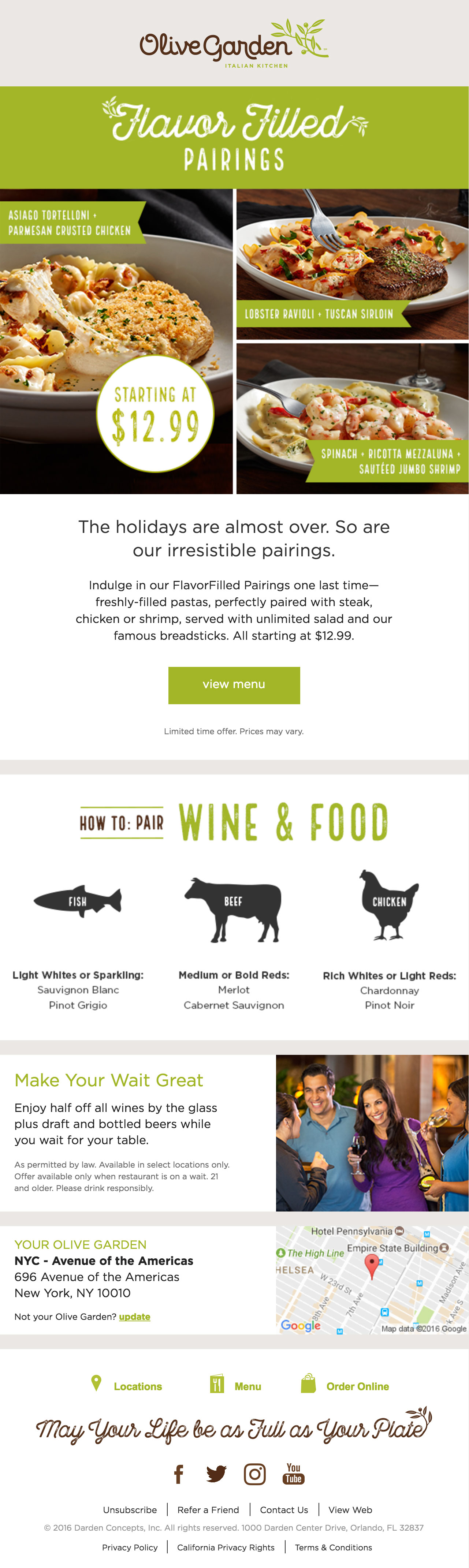
Task: Open the Refer a Friend link
Action: (208, 1509)
